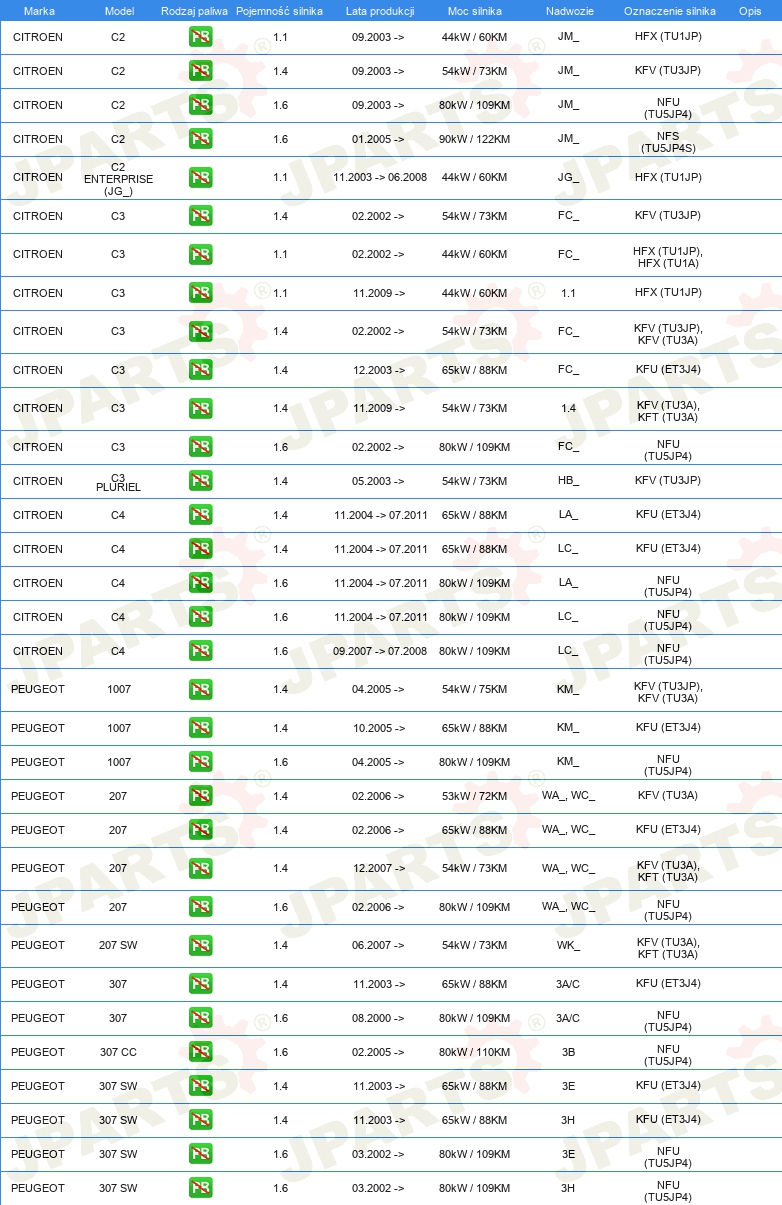Click the 09.2007 -> 07.2008 production date
The height and width of the screenshot is (1205, 782).
coord(380,651)
